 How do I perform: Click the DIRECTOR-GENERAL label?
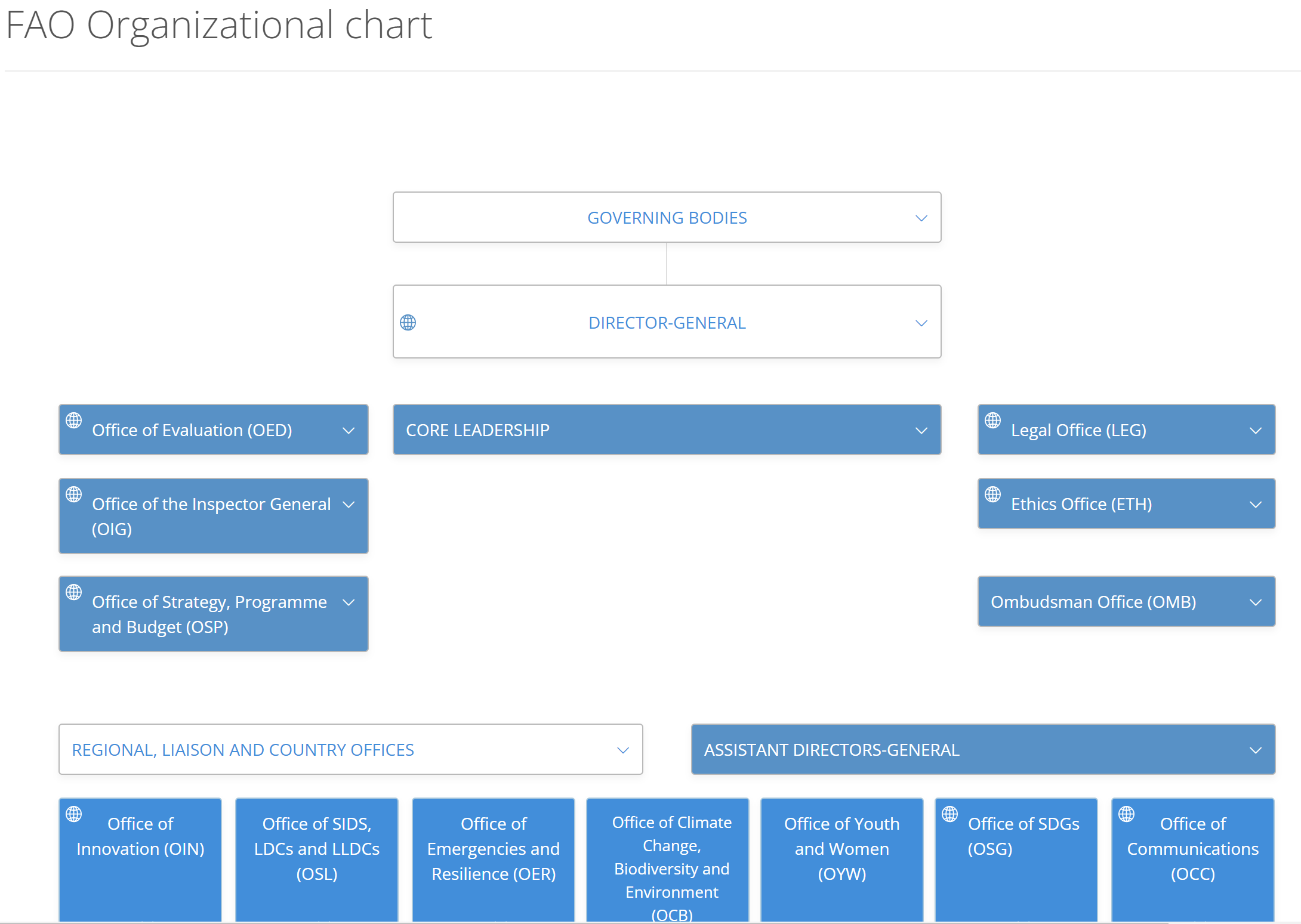(667, 323)
